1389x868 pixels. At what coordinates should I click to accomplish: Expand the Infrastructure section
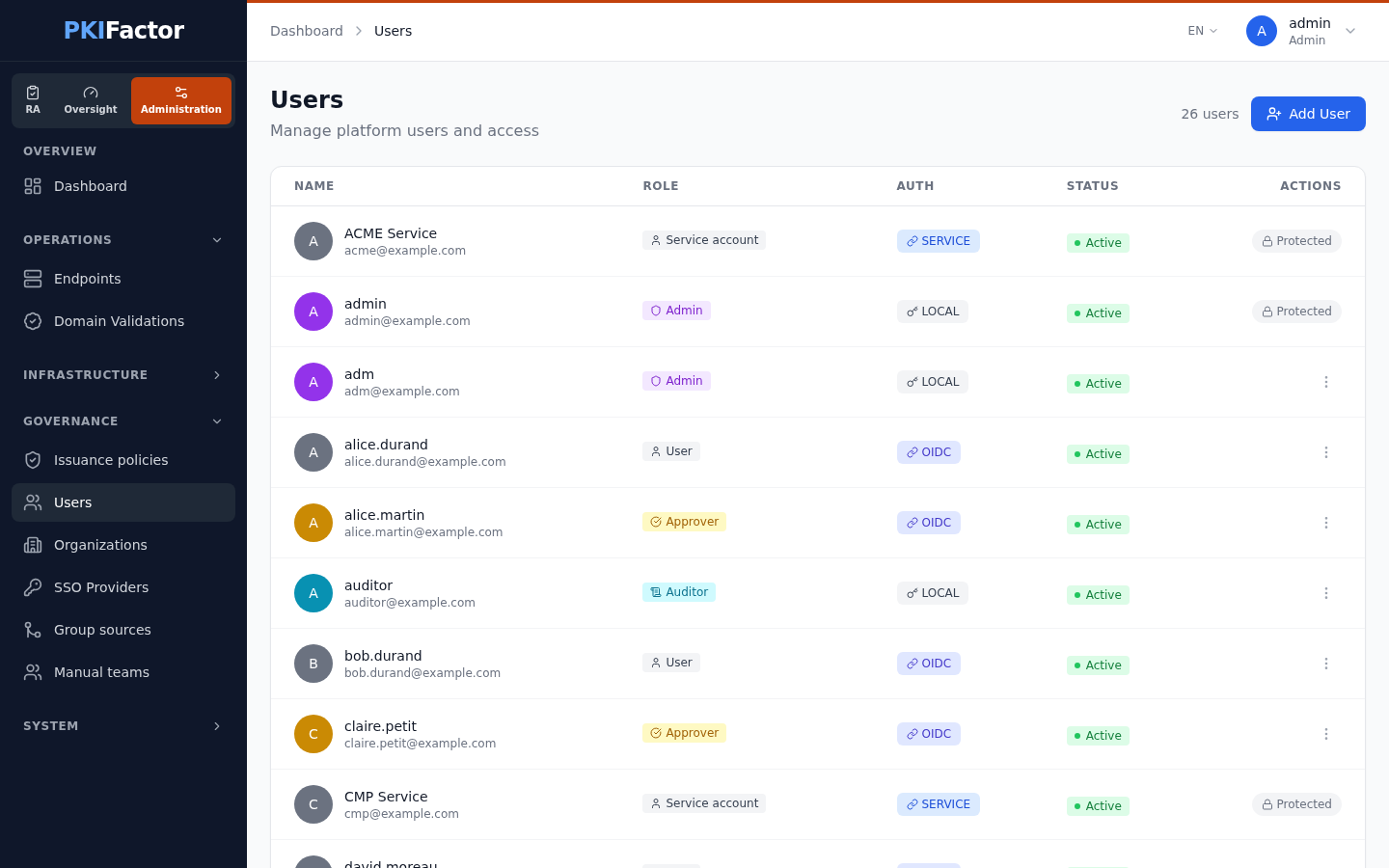[123, 375]
